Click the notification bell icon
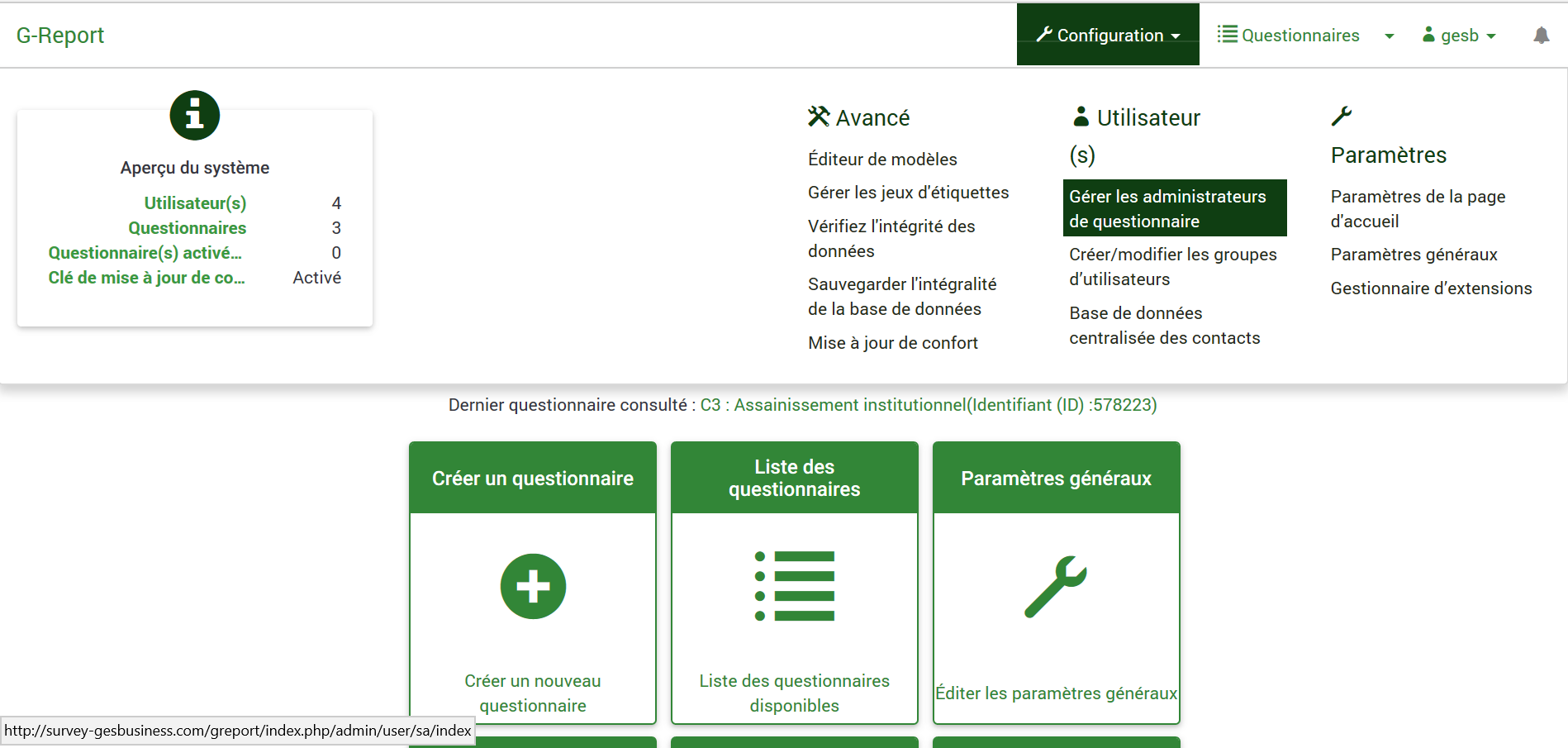The width and height of the screenshot is (1568, 748). tap(1541, 36)
